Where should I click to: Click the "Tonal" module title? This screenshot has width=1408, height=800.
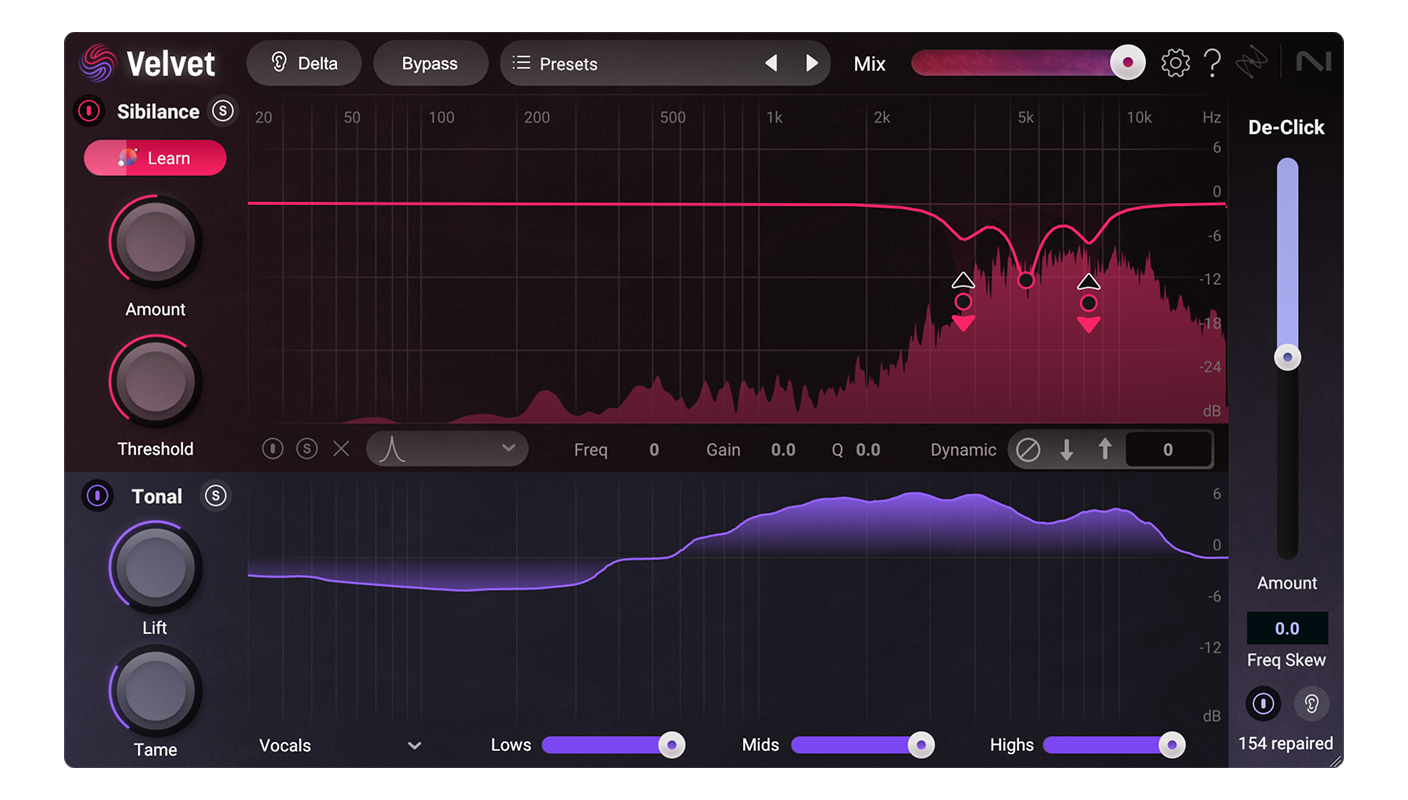157,496
